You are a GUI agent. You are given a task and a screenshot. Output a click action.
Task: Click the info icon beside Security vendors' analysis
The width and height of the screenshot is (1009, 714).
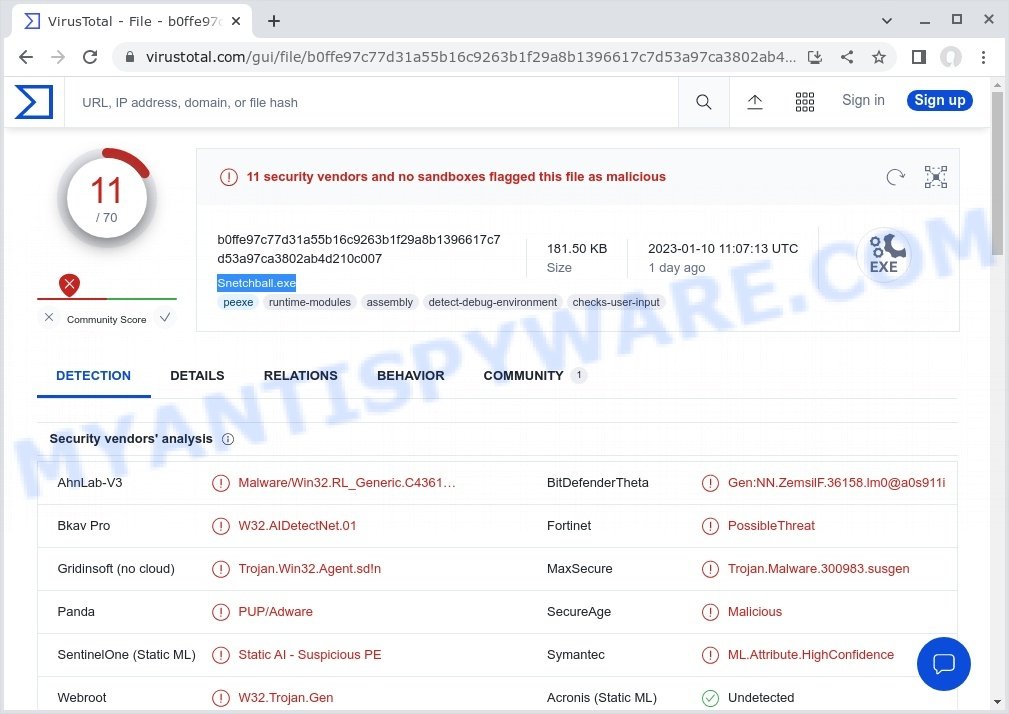click(x=228, y=439)
